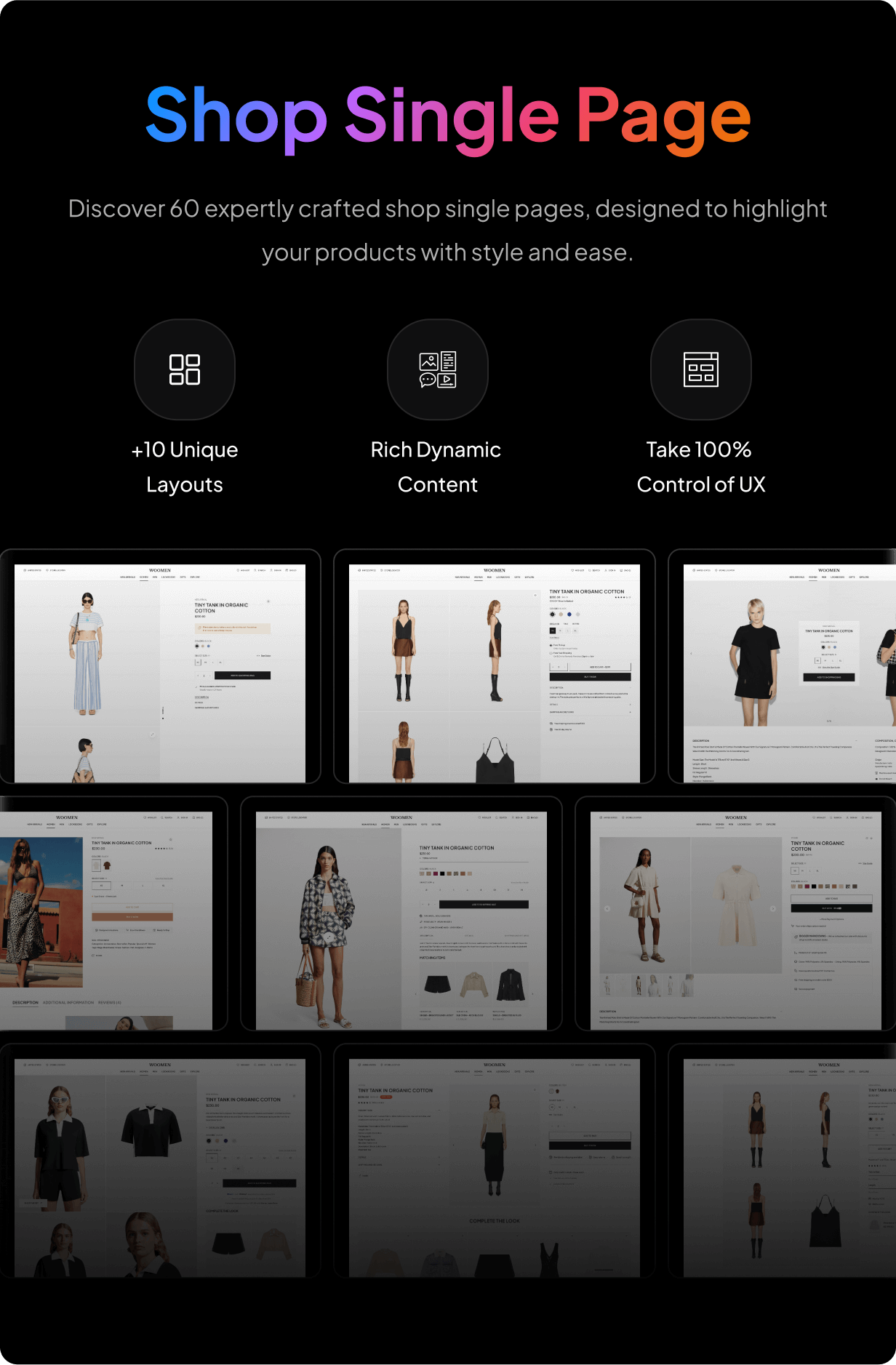Click the +10 Unique Layouts grid icon
896x1365 pixels.
click(x=184, y=369)
